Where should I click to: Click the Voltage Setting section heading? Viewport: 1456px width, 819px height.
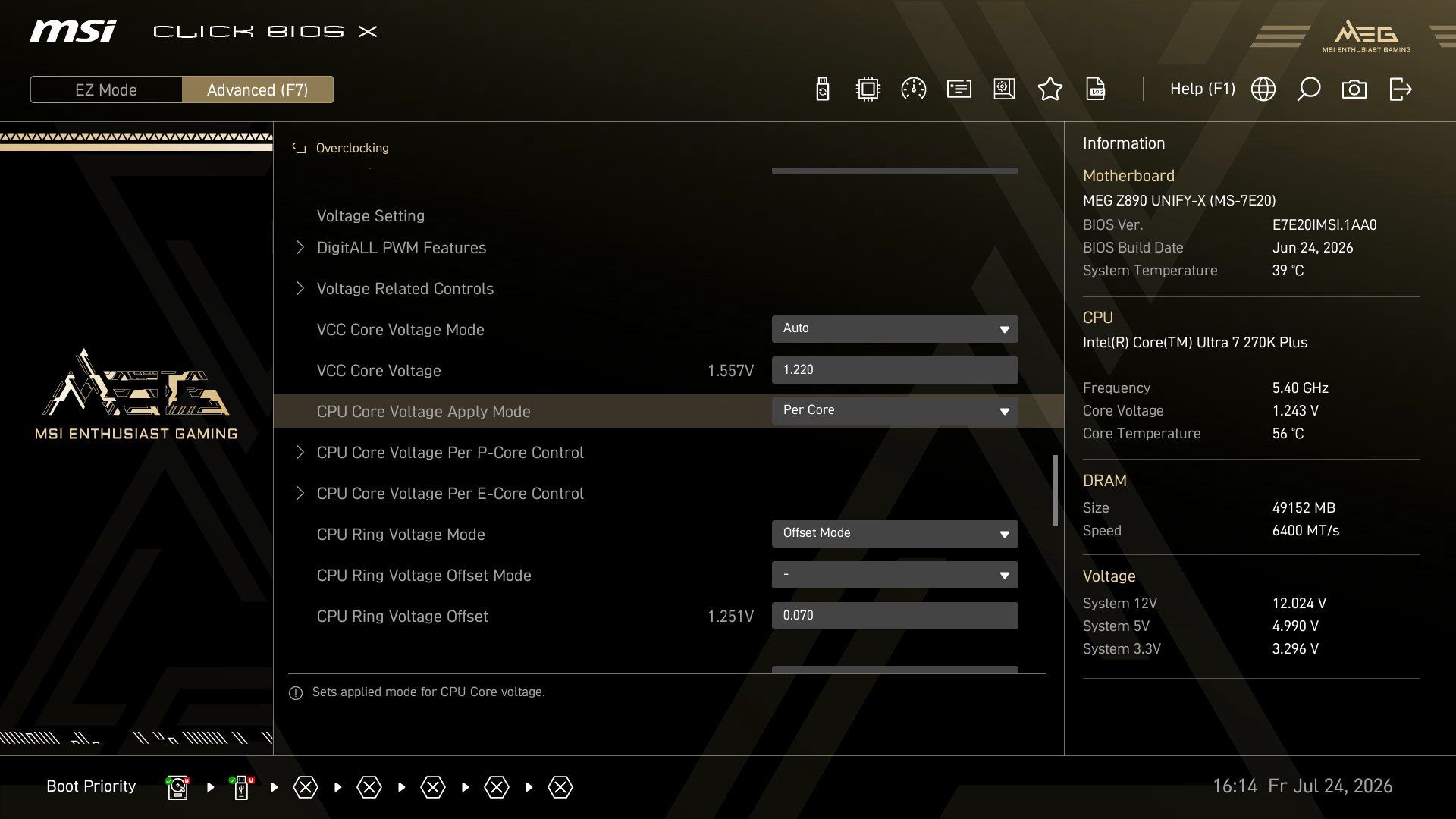(371, 216)
